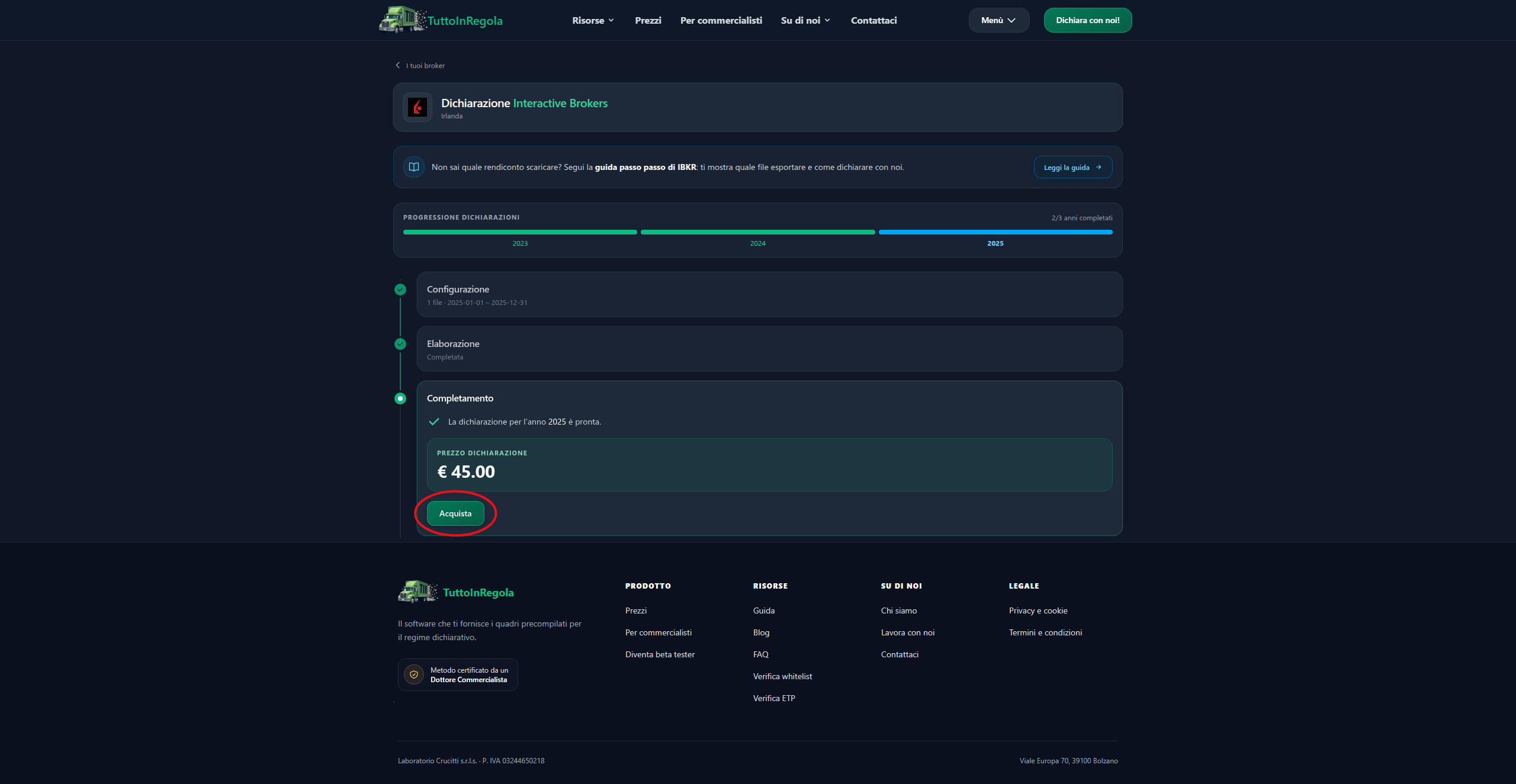Image resolution: width=1516 pixels, height=784 pixels.
Task: Open footer Per commercialisti link
Action: (x=658, y=632)
